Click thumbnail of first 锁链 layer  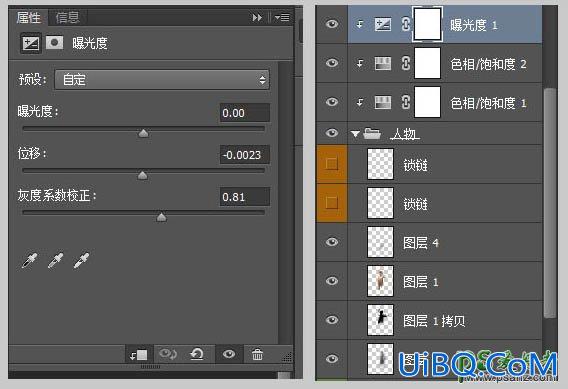click(x=380, y=164)
